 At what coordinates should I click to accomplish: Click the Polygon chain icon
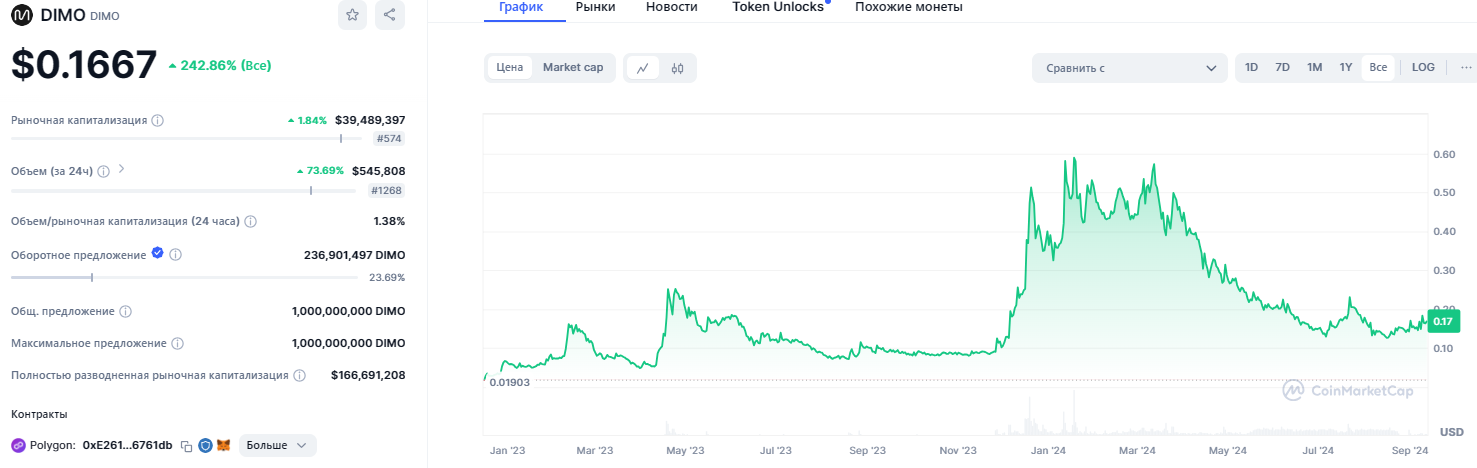pyautogui.click(x=18, y=445)
